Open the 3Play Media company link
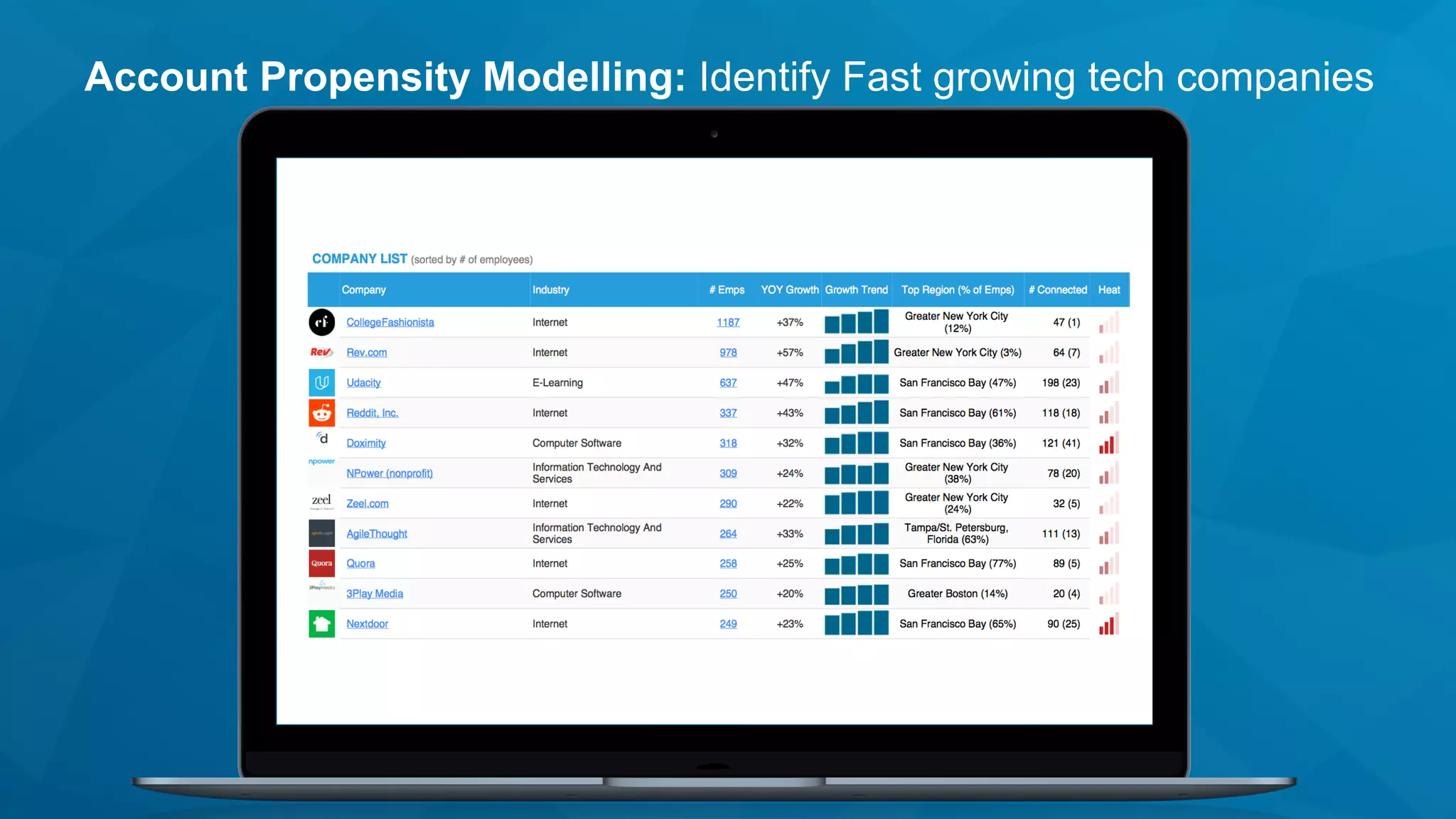This screenshot has width=1456, height=819. click(374, 594)
